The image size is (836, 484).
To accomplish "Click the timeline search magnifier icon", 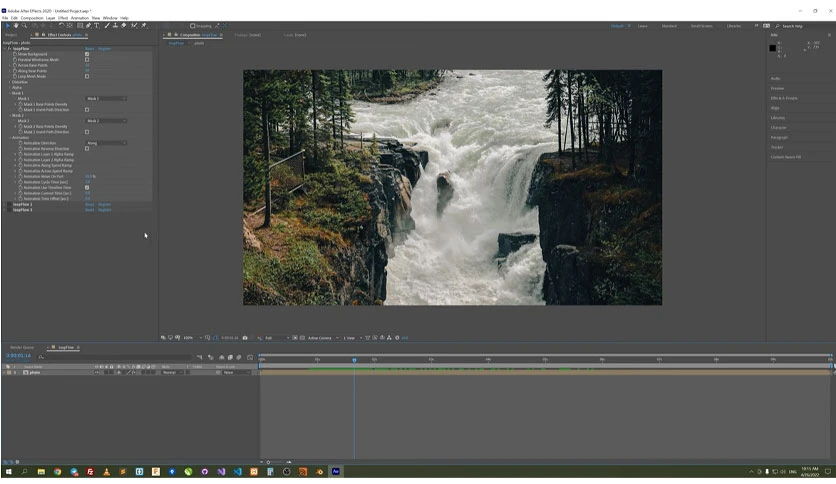I will (x=41, y=357).
